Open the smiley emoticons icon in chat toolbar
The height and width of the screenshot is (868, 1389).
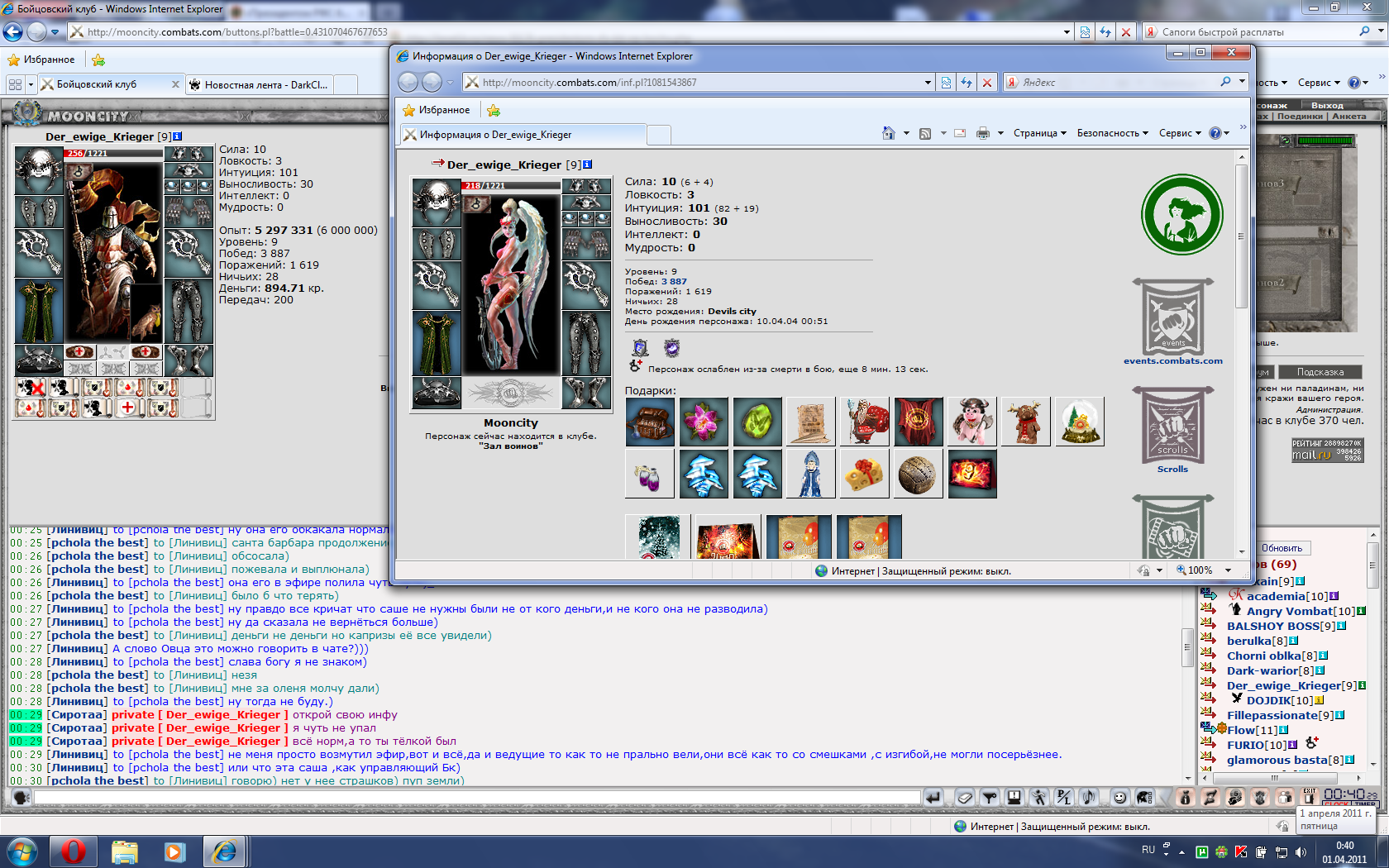(x=1119, y=797)
